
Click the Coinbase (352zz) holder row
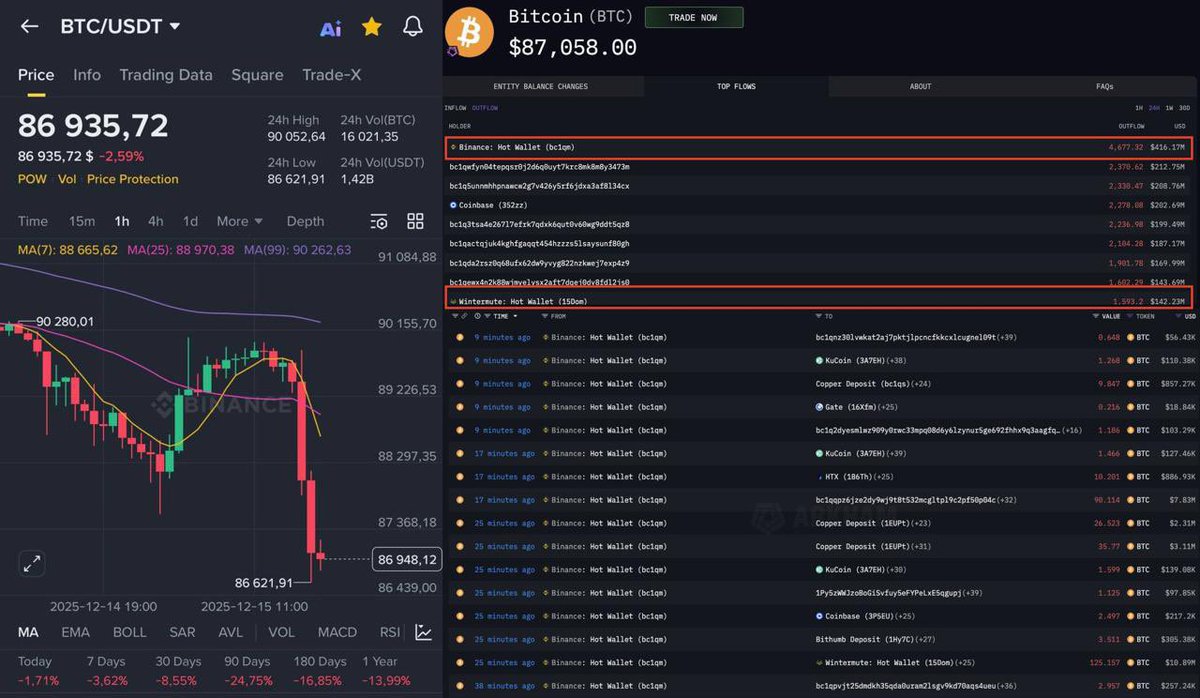tap(817, 205)
